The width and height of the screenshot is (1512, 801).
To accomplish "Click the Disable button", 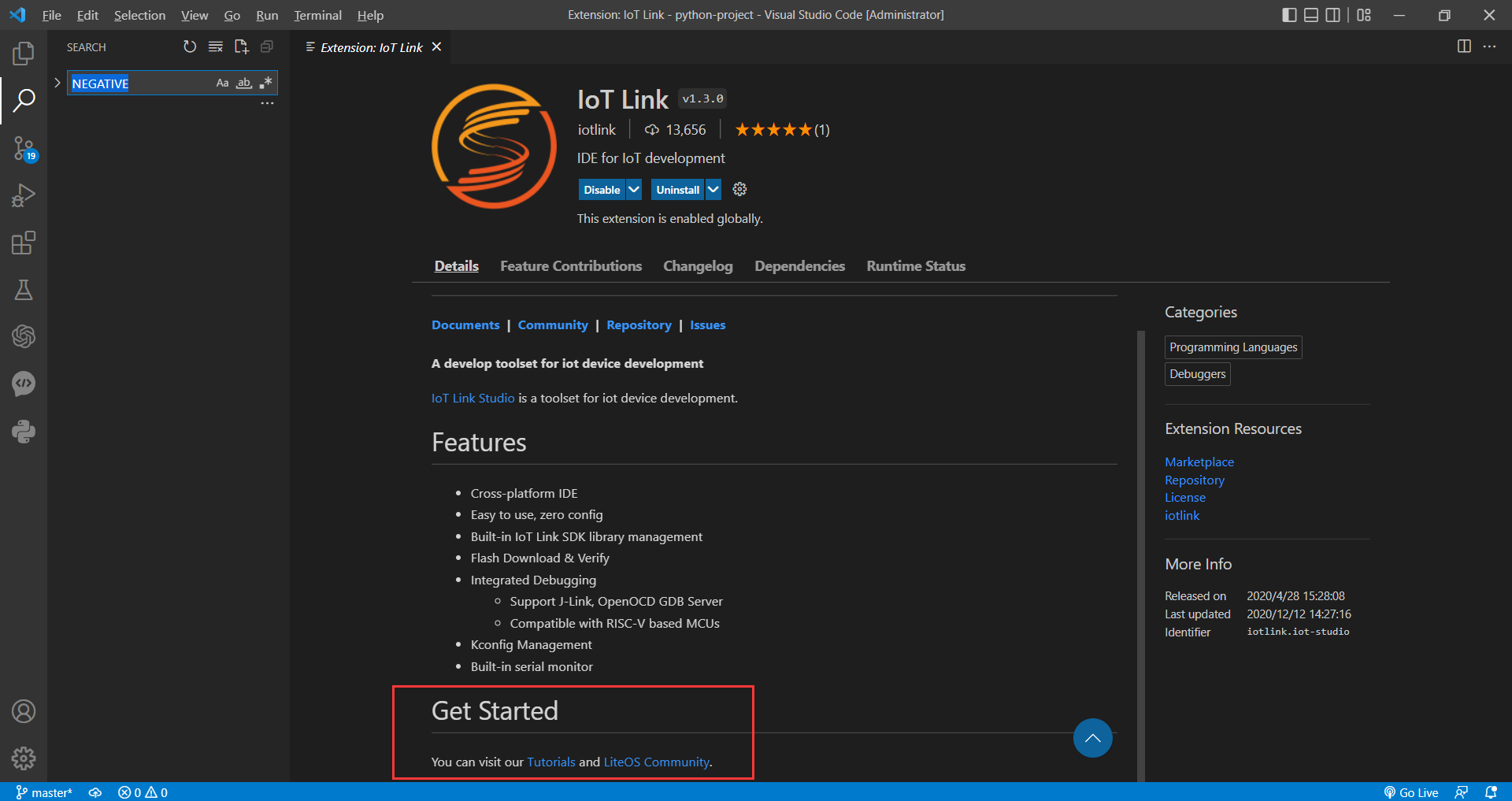I will click(x=602, y=189).
